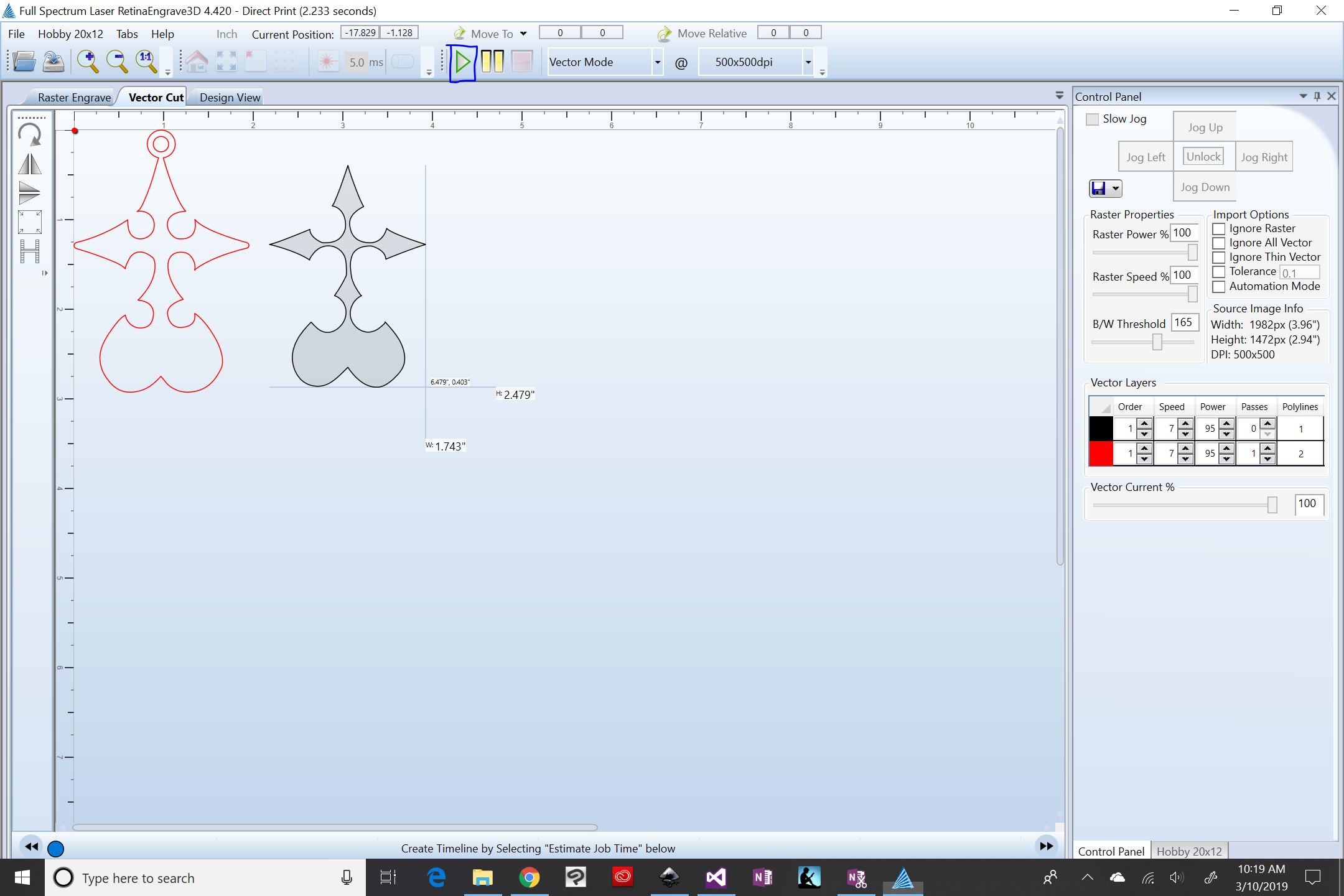
Task: Switch to the Raster Engrave tab
Action: [75, 97]
